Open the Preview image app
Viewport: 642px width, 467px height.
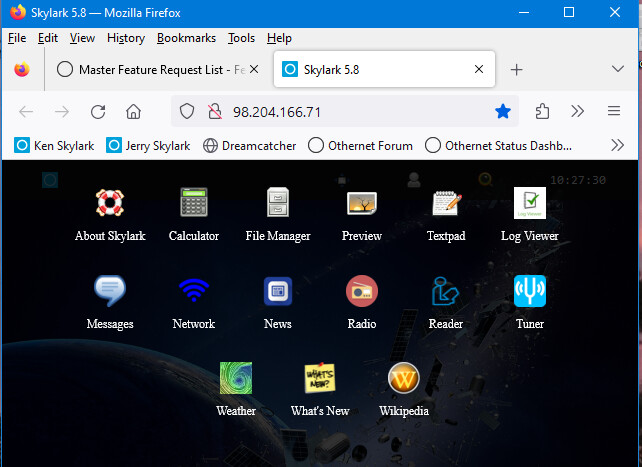pos(362,215)
